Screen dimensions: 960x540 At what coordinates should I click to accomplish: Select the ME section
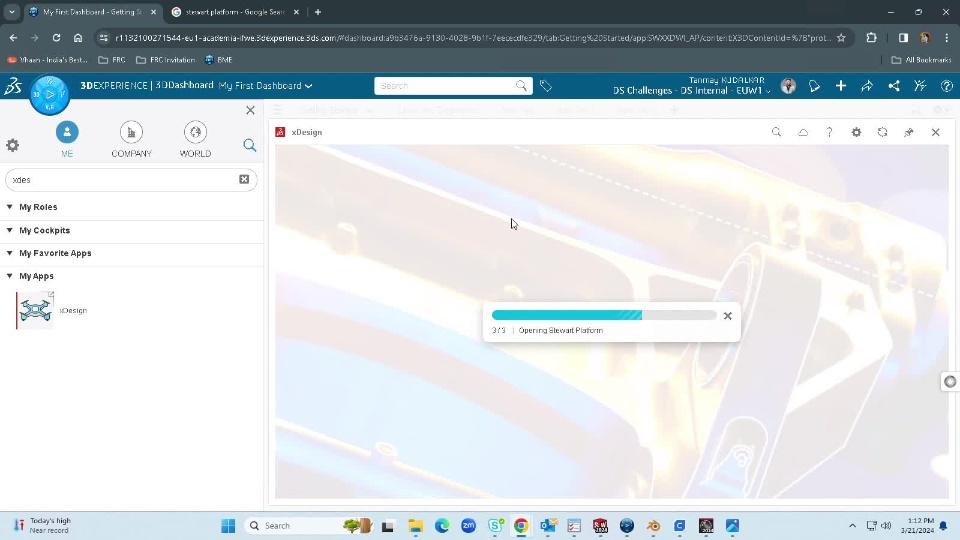[67, 140]
